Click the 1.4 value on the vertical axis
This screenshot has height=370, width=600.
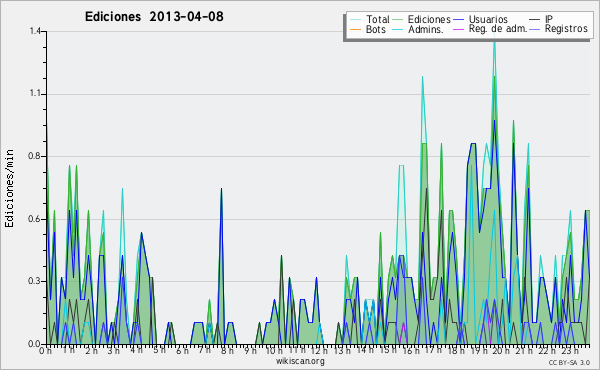coord(35,31)
